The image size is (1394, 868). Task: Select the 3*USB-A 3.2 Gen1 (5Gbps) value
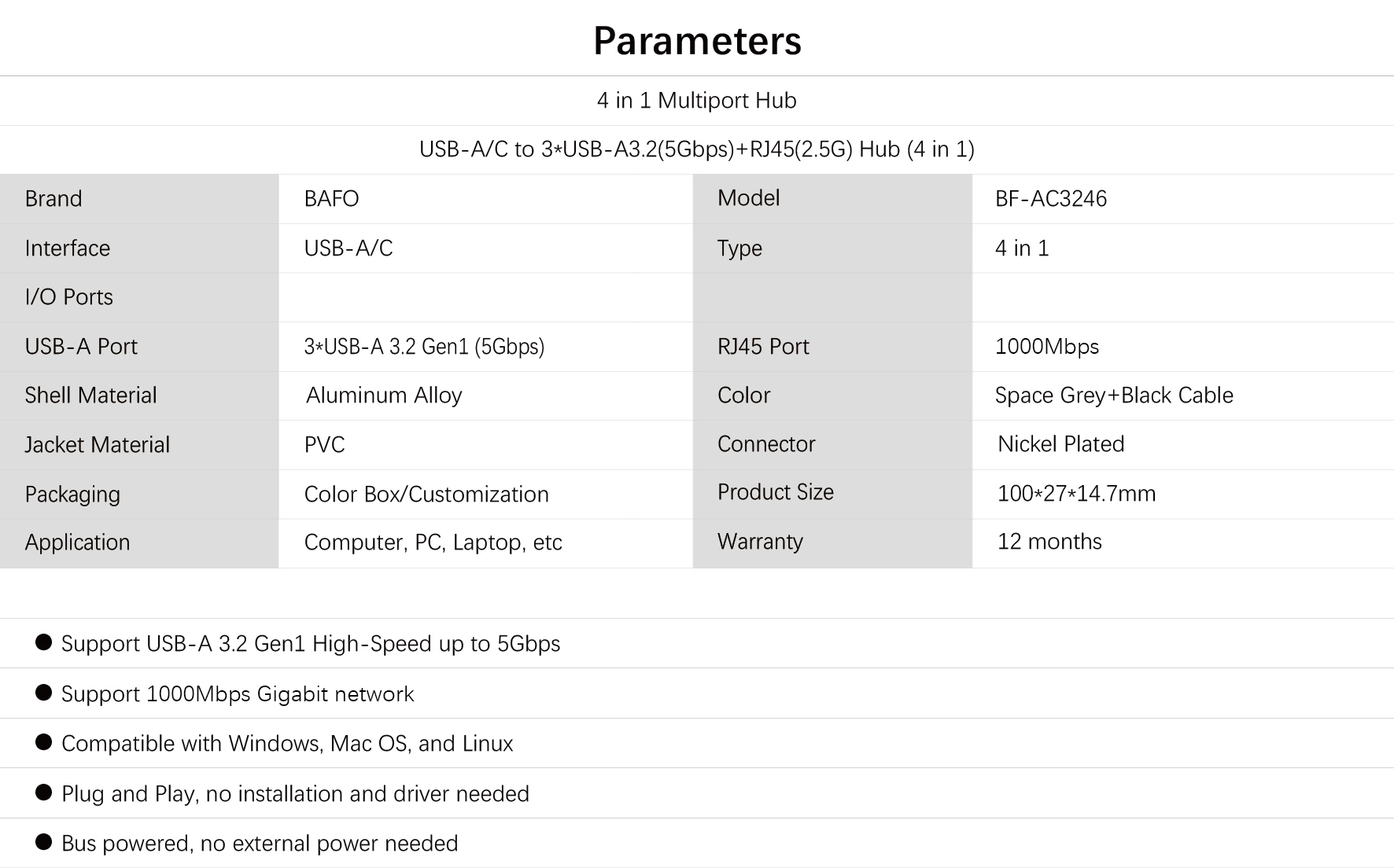(x=424, y=347)
